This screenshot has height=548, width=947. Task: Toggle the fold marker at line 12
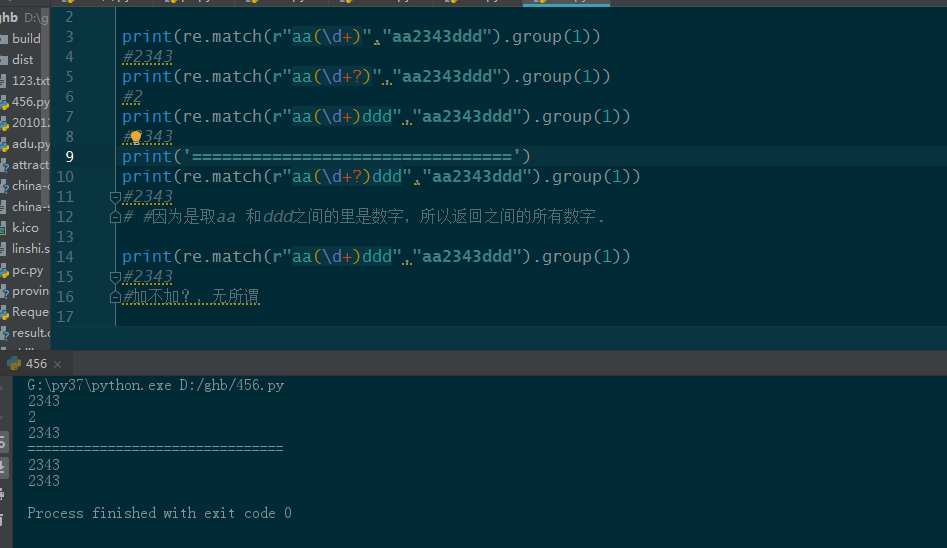pyautogui.click(x=115, y=216)
